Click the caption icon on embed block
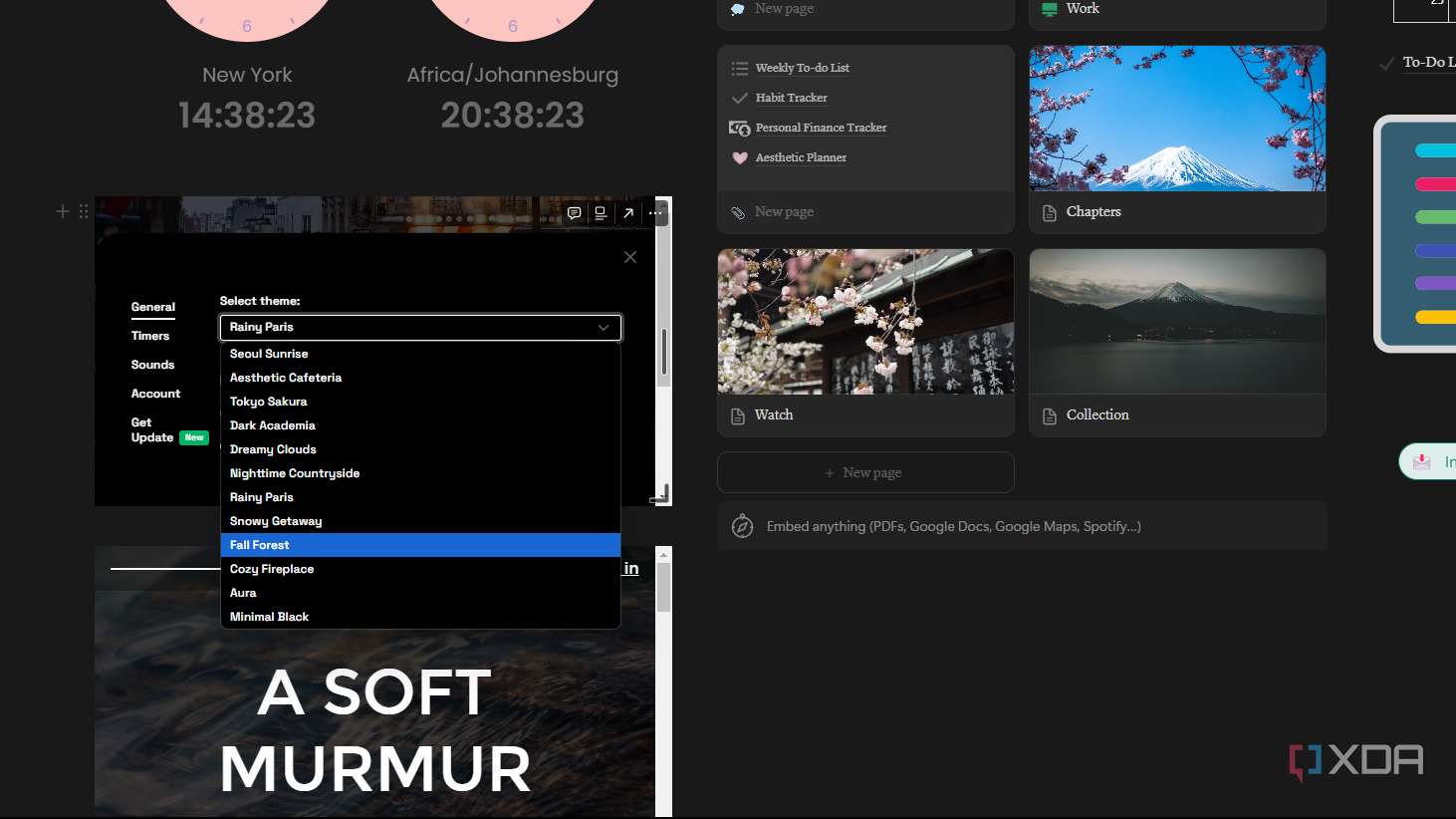This screenshot has width=1456, height=819. pyautogui.click(x=601, y=213)
